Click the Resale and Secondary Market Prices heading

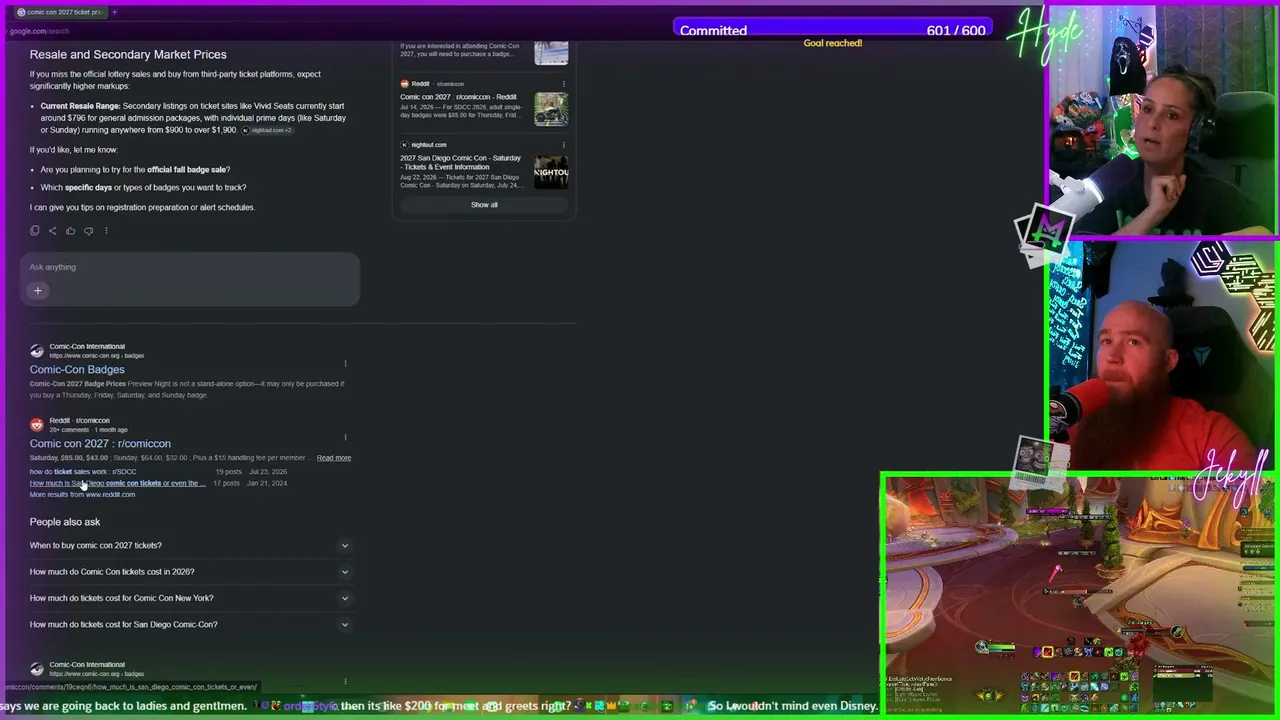pyautogui.click(x=128, y=54)
